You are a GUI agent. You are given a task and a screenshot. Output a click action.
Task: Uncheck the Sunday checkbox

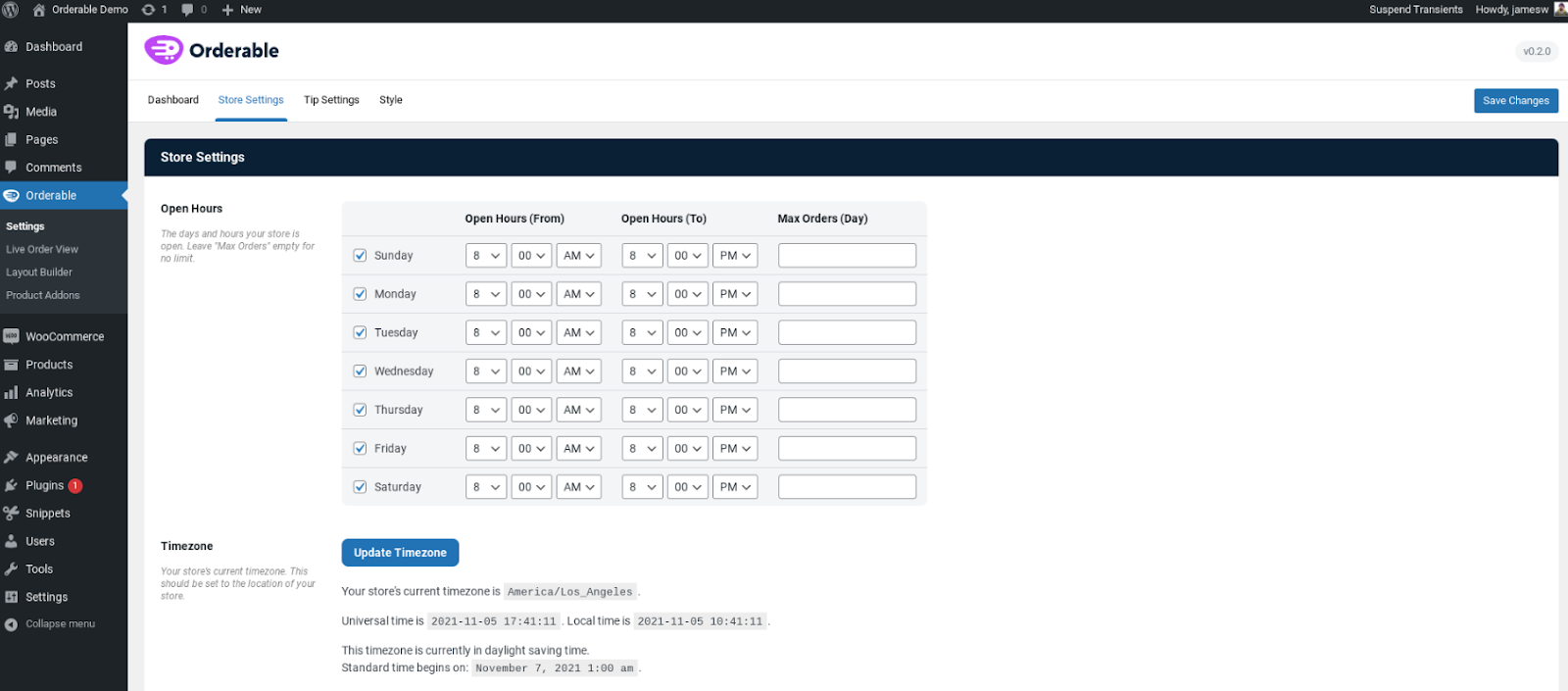pyautogui.click(x=360, y=256)
